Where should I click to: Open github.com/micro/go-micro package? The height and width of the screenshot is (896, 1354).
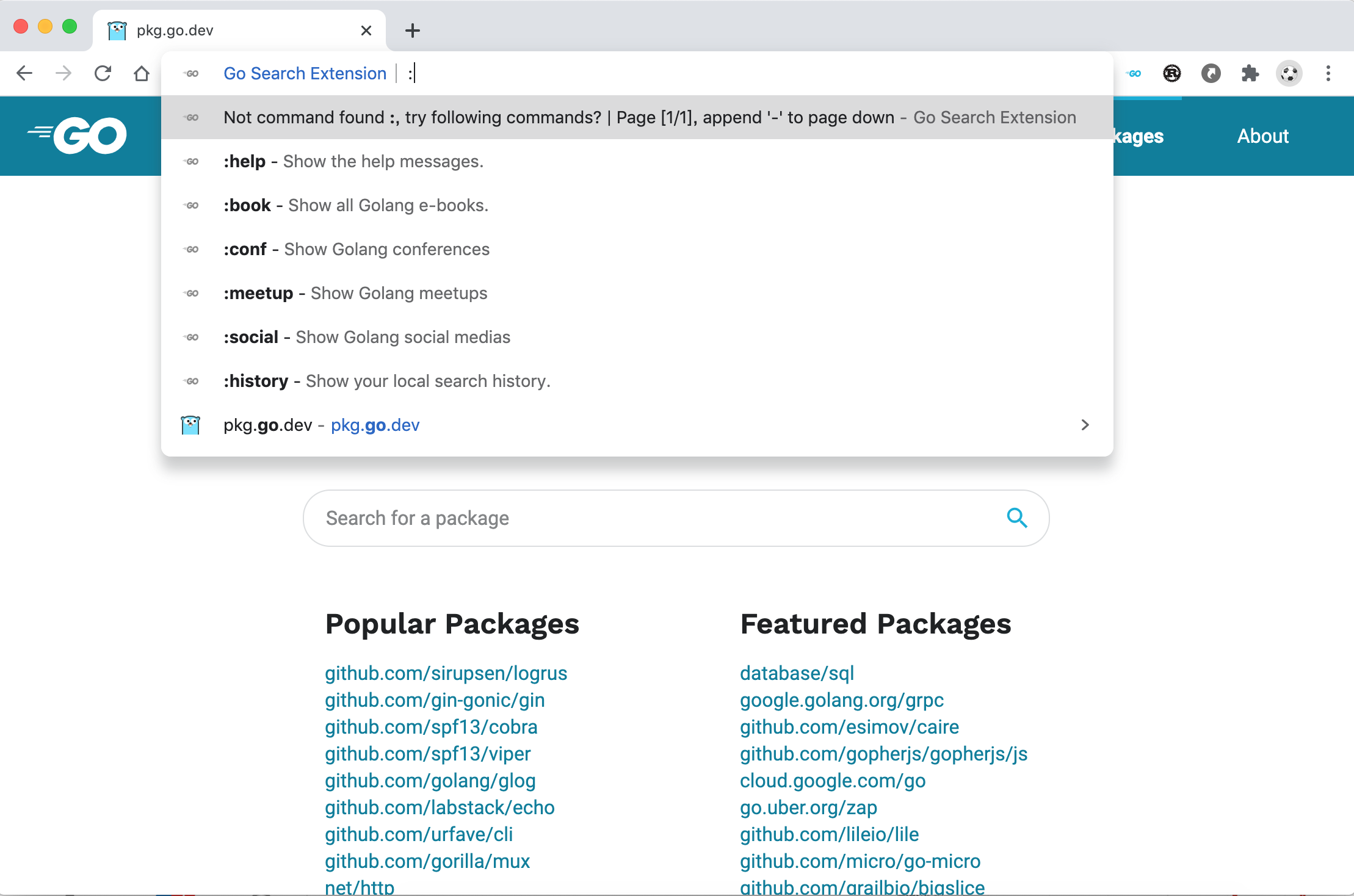[x=860, y=861]
